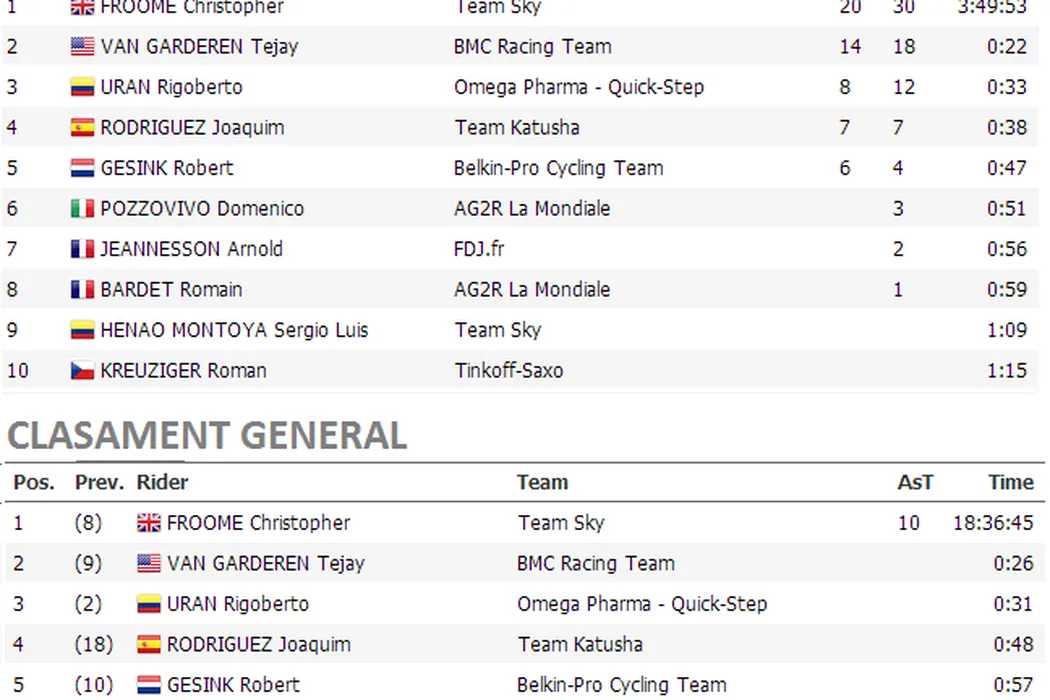Click the Colombian flag beside Henao Montoya
Image resolution: width=1050 pixels, height=700 pixels.
(82, 331)
